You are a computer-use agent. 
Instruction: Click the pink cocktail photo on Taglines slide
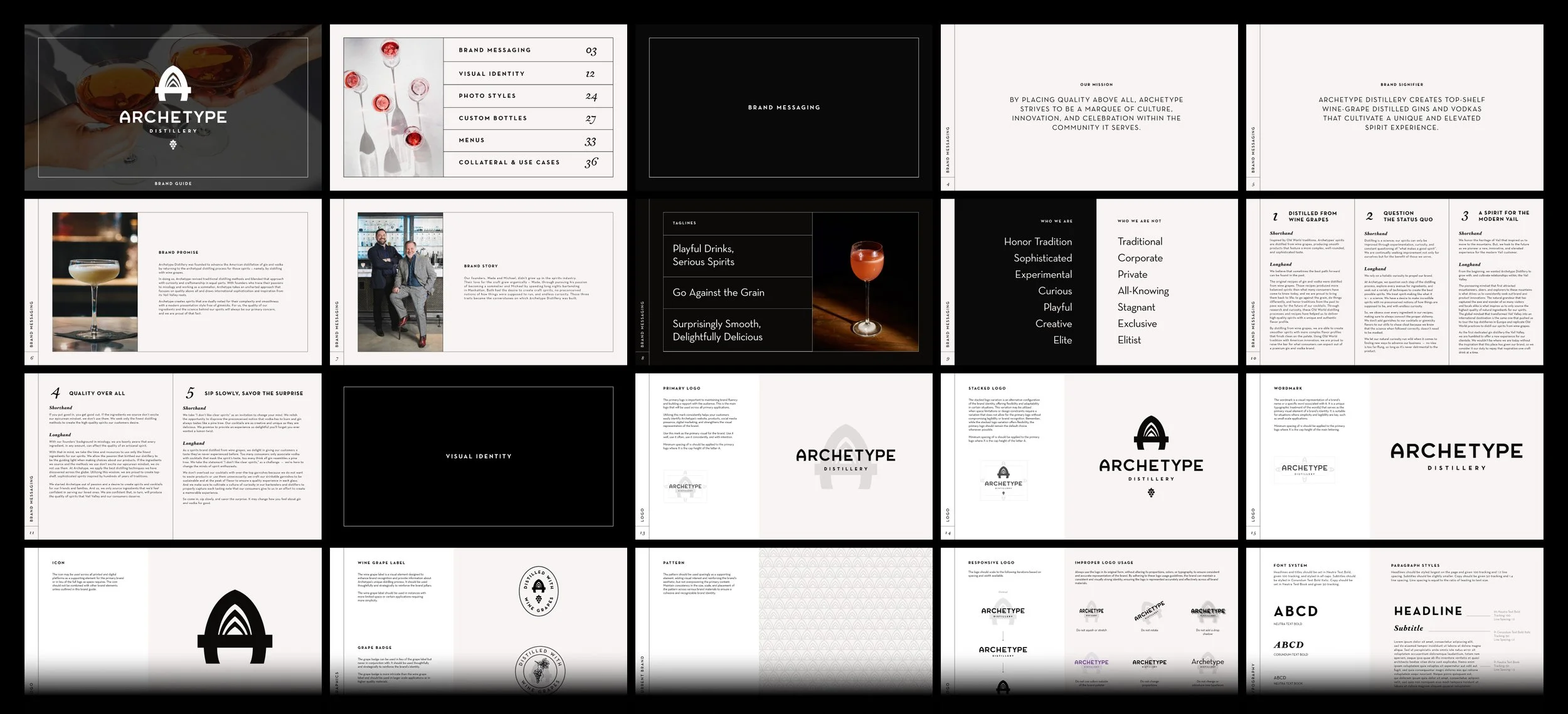866,282
